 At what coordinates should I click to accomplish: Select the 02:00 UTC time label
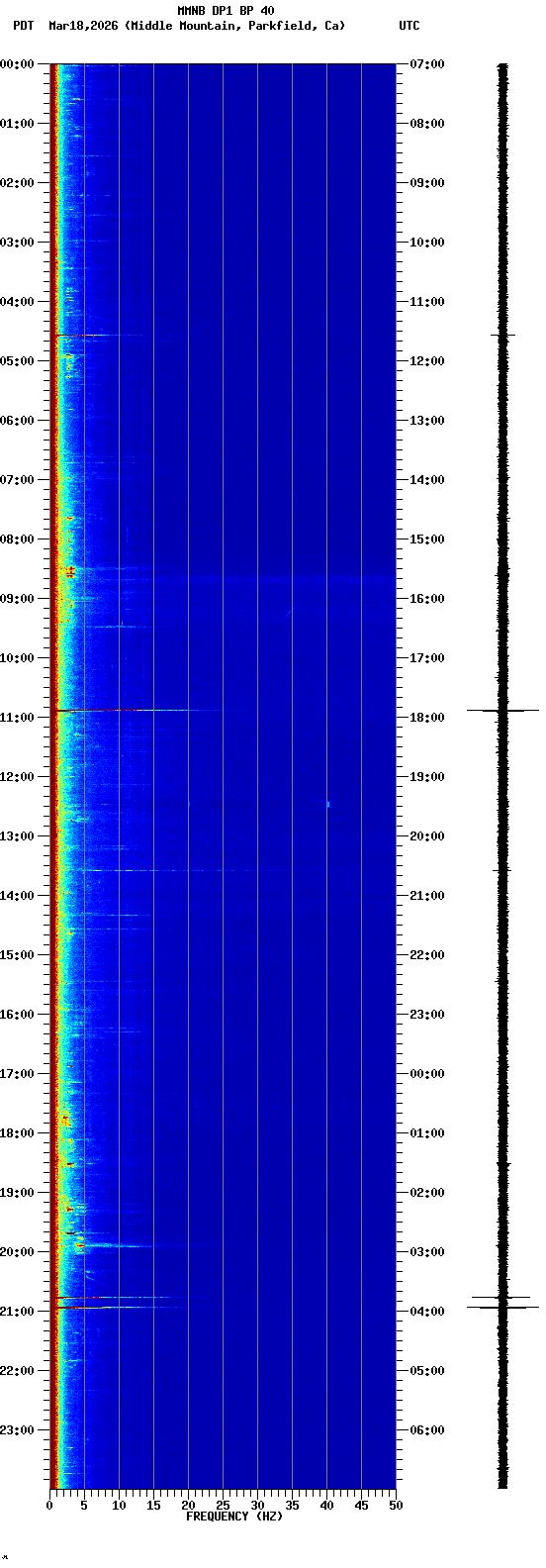point(427,1193)
